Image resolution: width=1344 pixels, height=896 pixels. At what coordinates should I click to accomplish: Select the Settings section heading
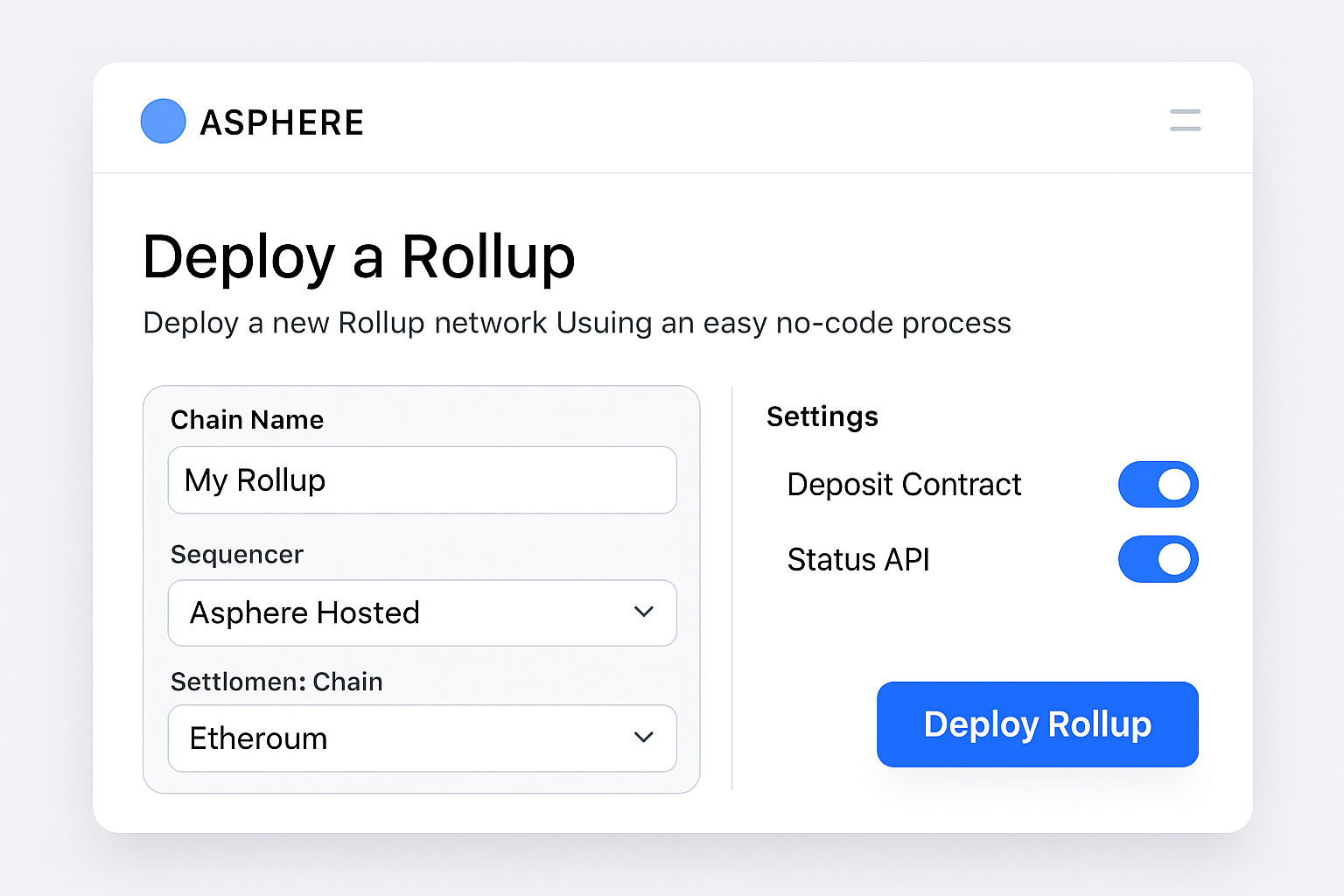pyautogui.click(x=822, y=416)
